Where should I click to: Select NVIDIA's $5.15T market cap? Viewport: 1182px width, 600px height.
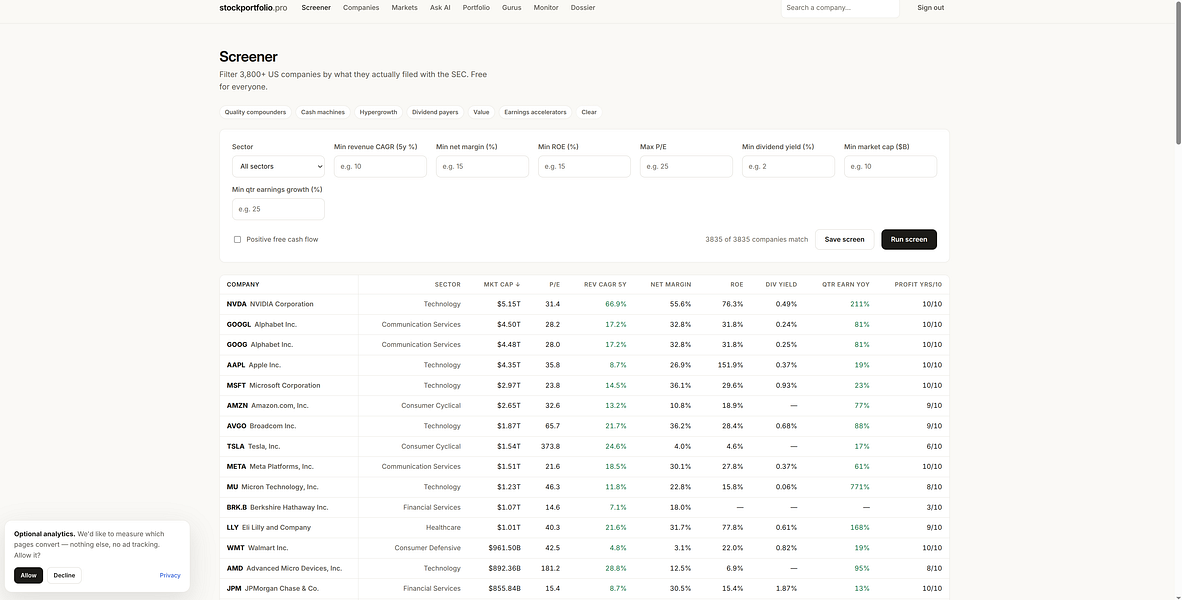(x=509, y=305)
